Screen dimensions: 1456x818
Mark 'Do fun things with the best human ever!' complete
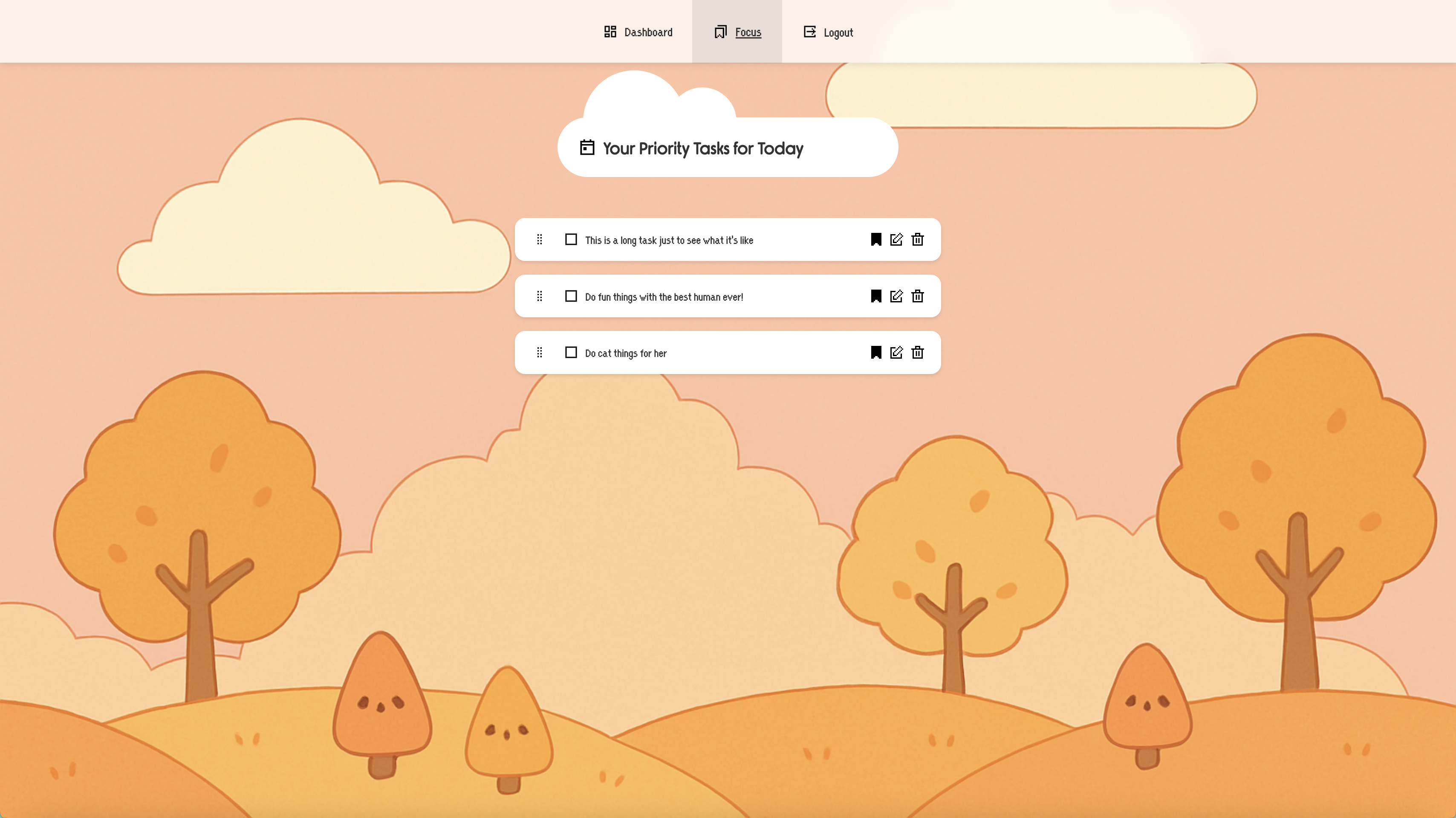coord(571,296)
